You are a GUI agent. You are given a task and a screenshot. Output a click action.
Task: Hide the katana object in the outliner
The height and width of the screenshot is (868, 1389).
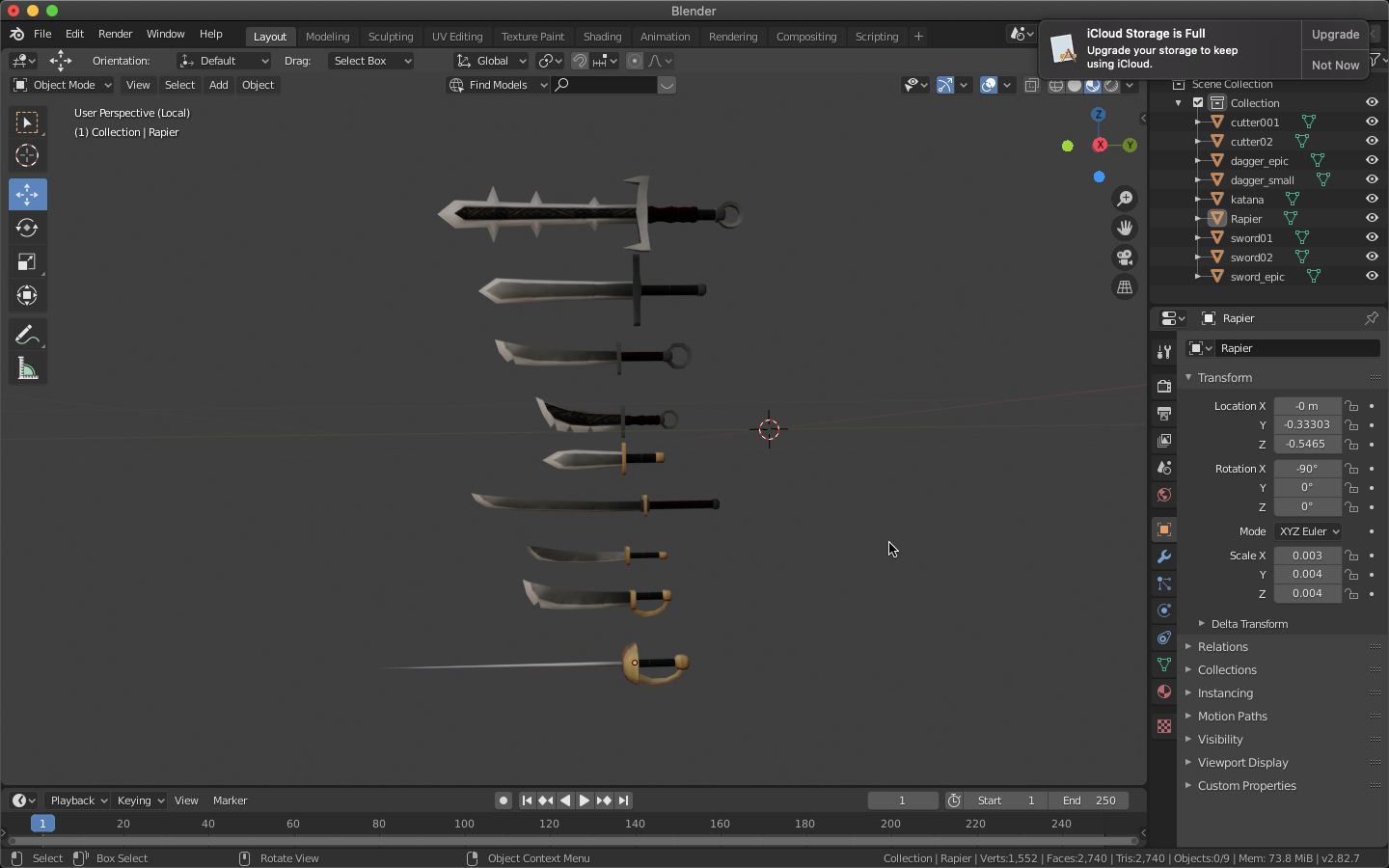click(1372, 199)
